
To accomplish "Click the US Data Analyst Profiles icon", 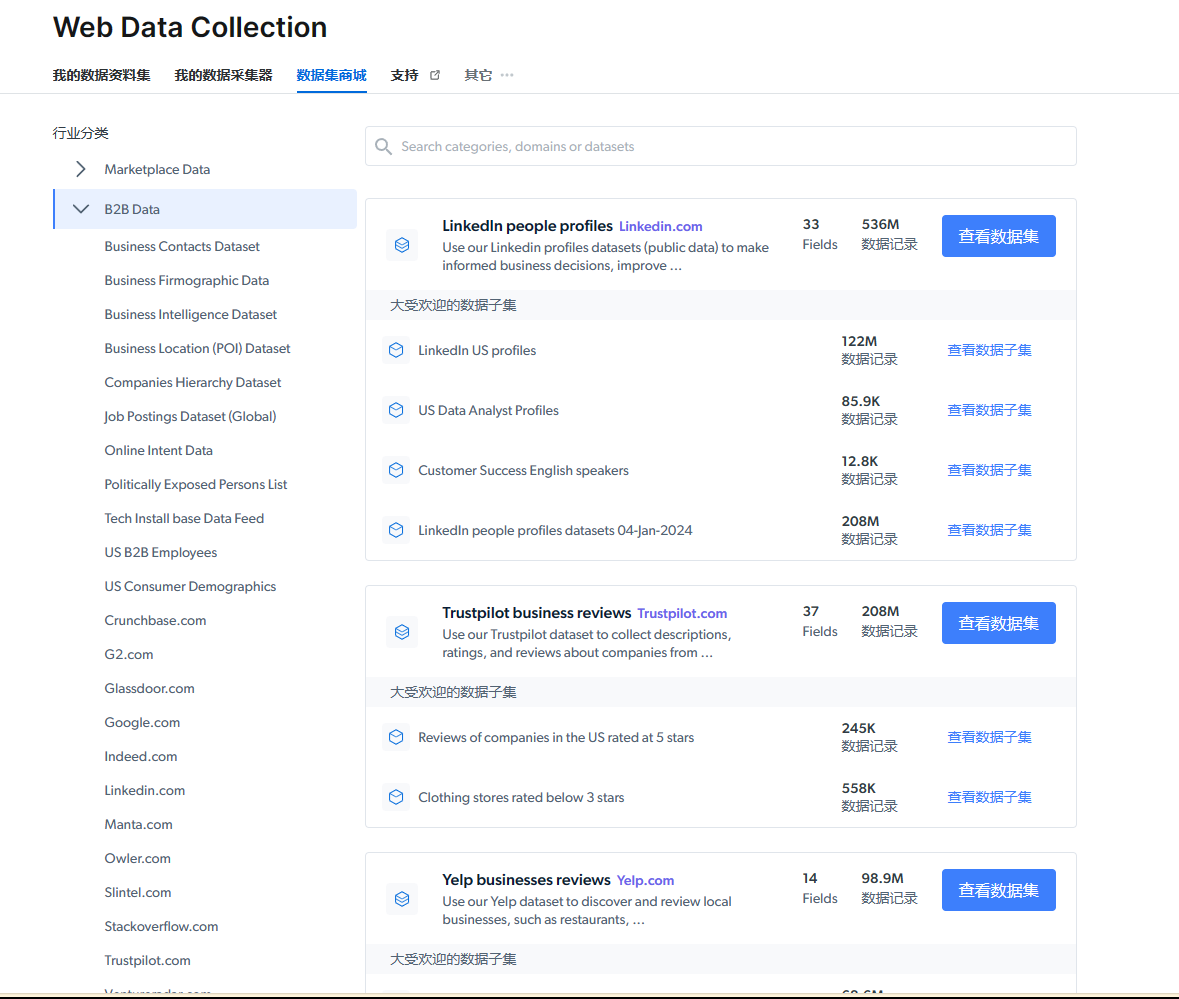I will (x=396, y=410).
